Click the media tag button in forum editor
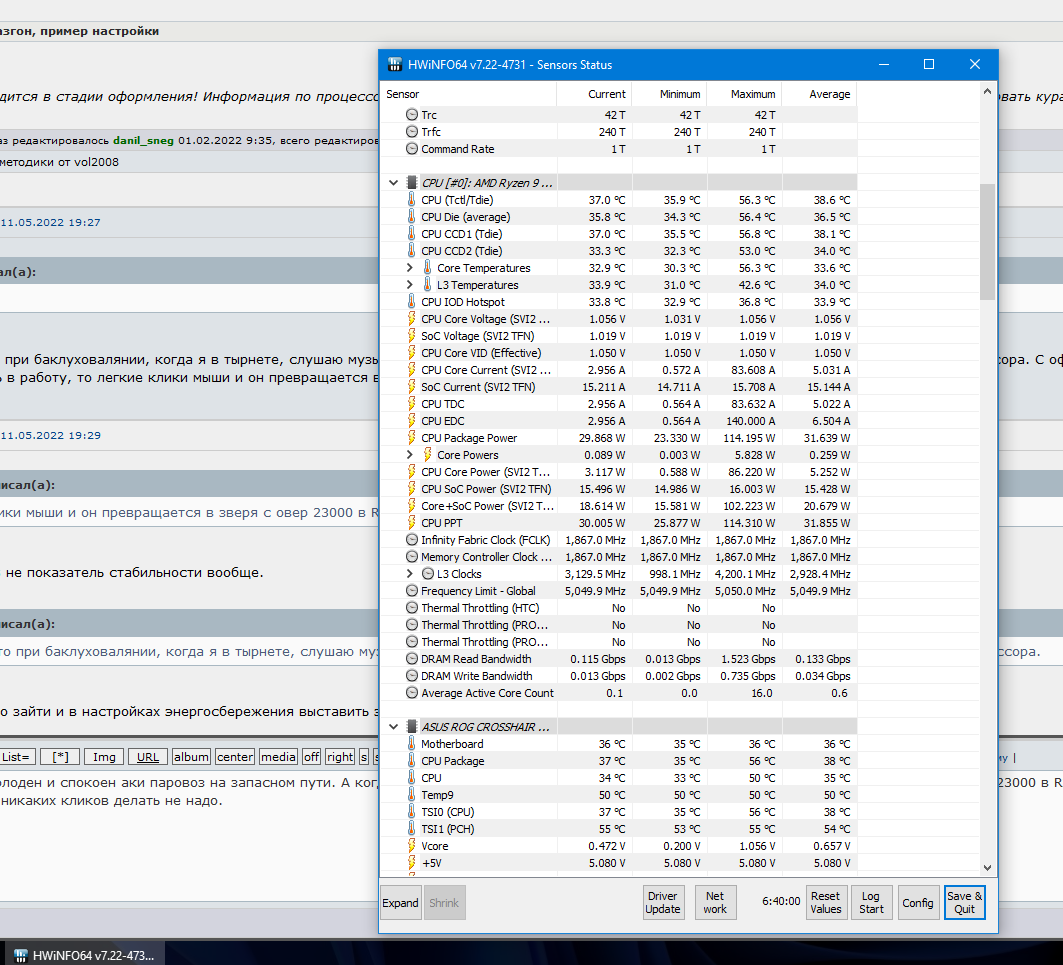Viewport: 1063px width, 965px height. coord(278,757)
